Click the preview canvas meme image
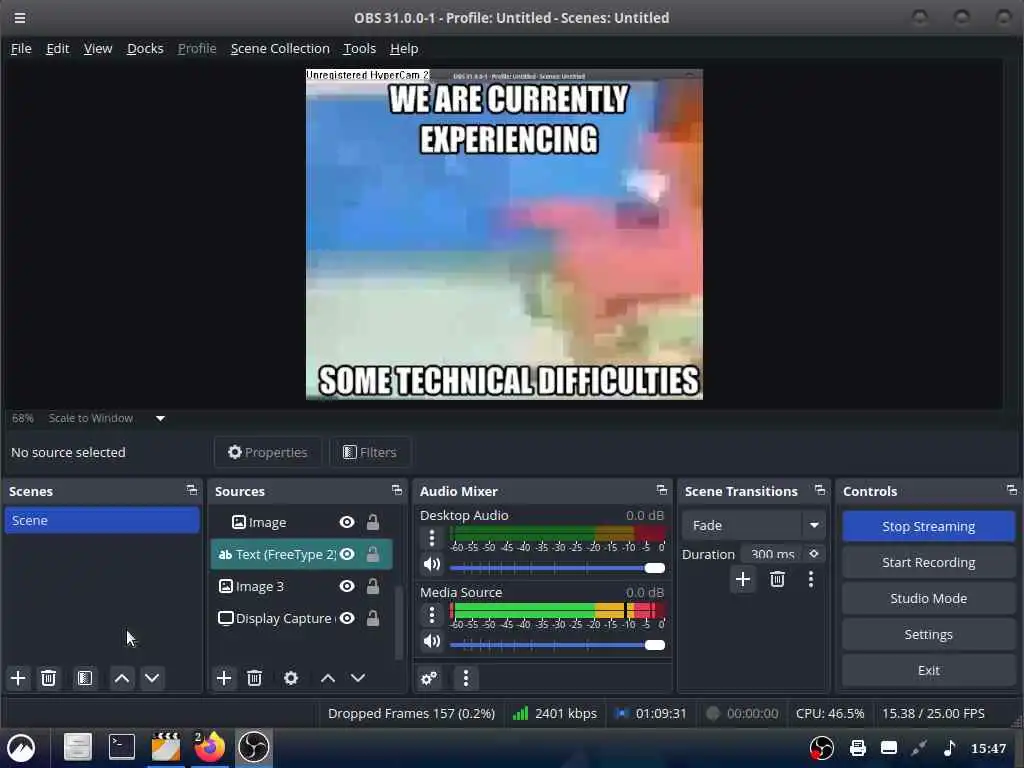Screen dimensions: 1024x768 click(x=504, y=234)
